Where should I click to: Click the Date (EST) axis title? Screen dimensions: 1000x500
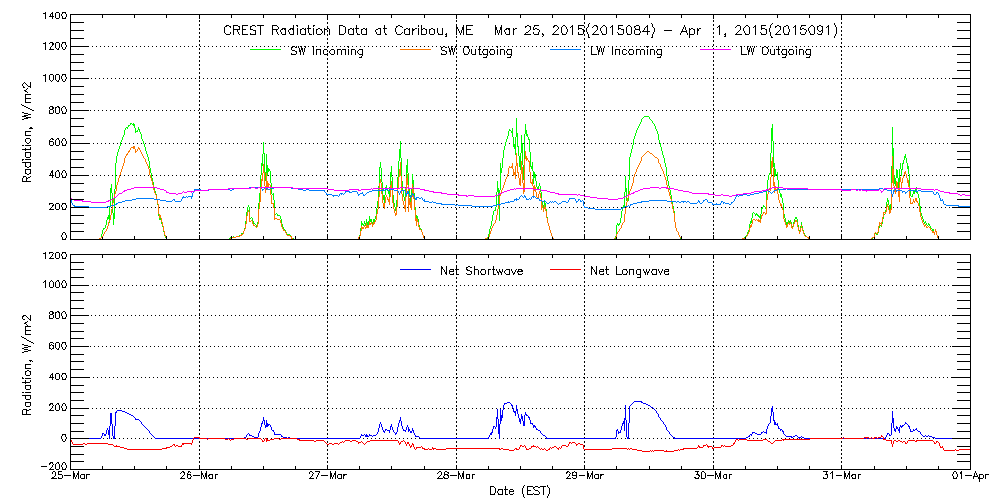click(520, 491)
